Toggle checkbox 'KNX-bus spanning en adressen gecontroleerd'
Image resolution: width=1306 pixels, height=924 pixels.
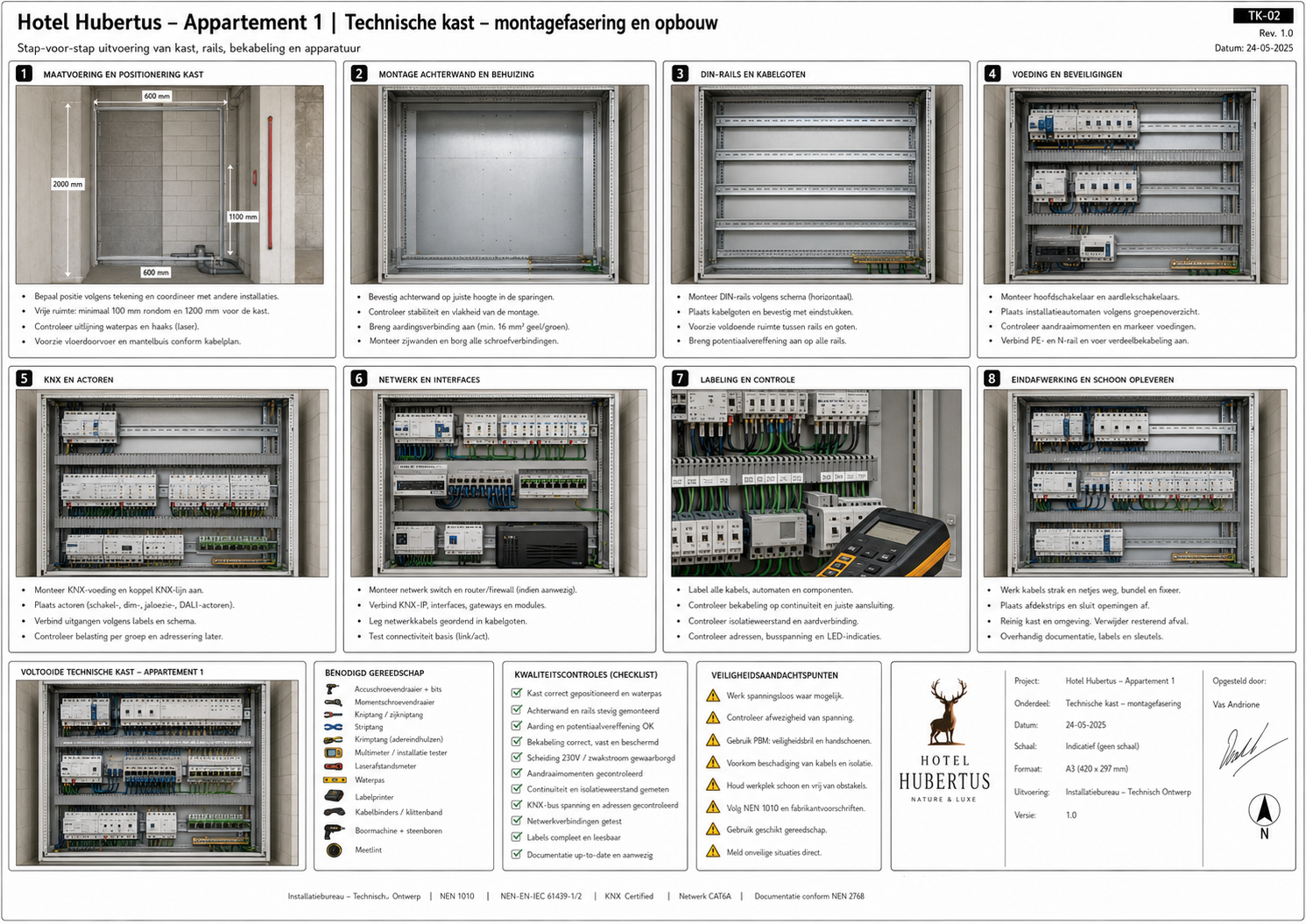[x=517, y=805]
